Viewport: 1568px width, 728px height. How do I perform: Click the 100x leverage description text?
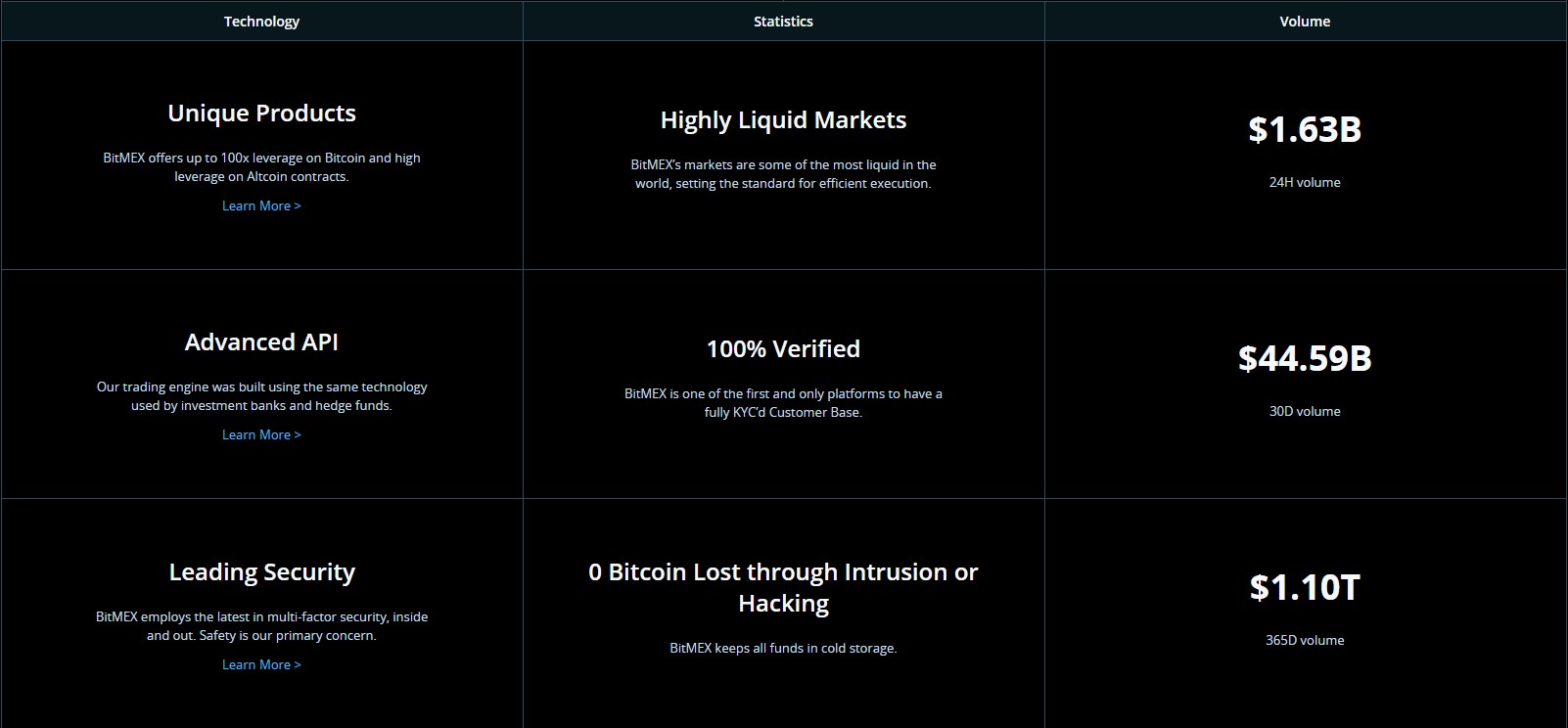click(x=261, y=167)
